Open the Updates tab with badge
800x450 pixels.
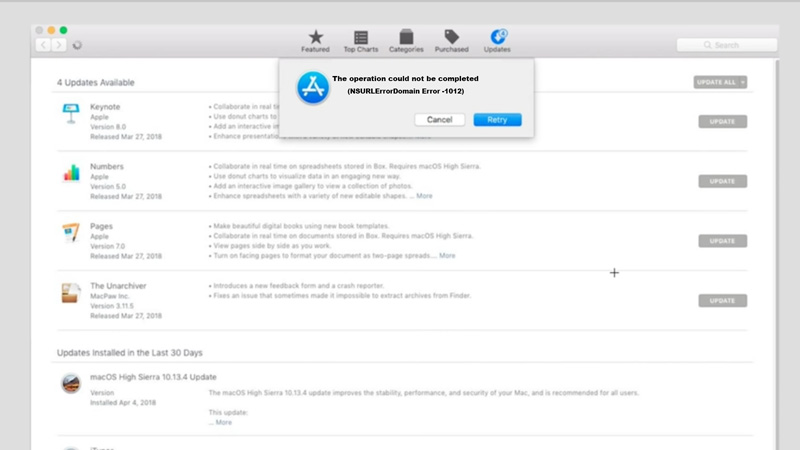click(497, 41)
